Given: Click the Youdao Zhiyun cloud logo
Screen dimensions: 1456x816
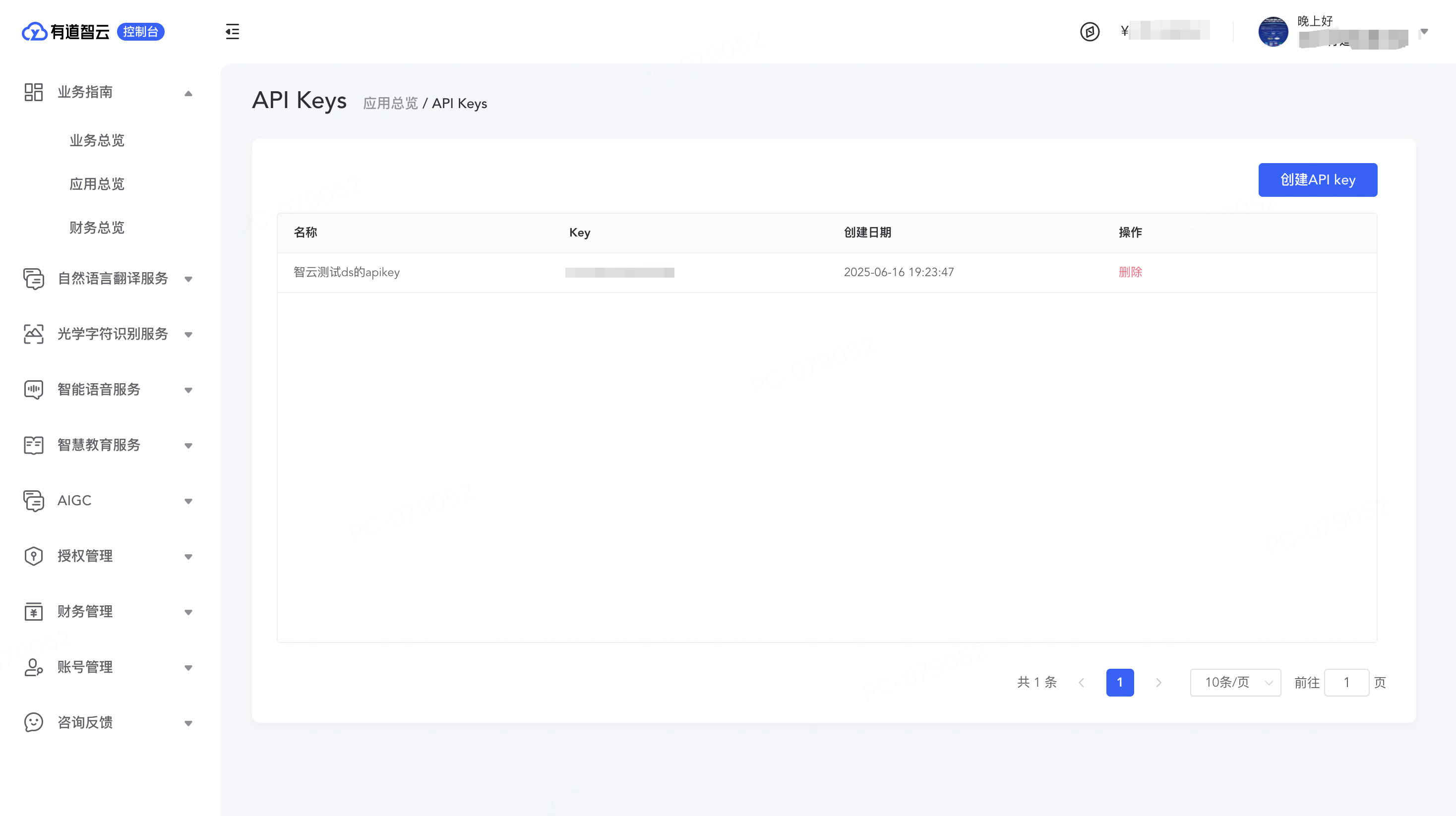Looking at the screenshot, I should [34, 32].
